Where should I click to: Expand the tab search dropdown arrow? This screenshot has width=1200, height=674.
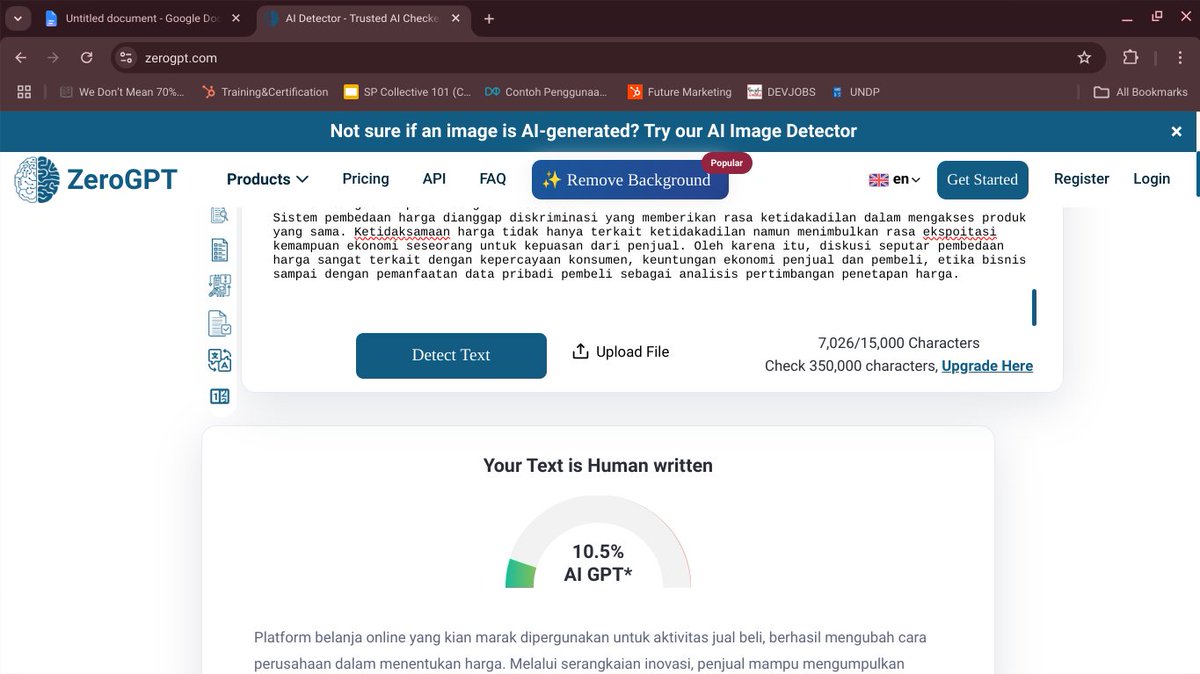[18, 18]
